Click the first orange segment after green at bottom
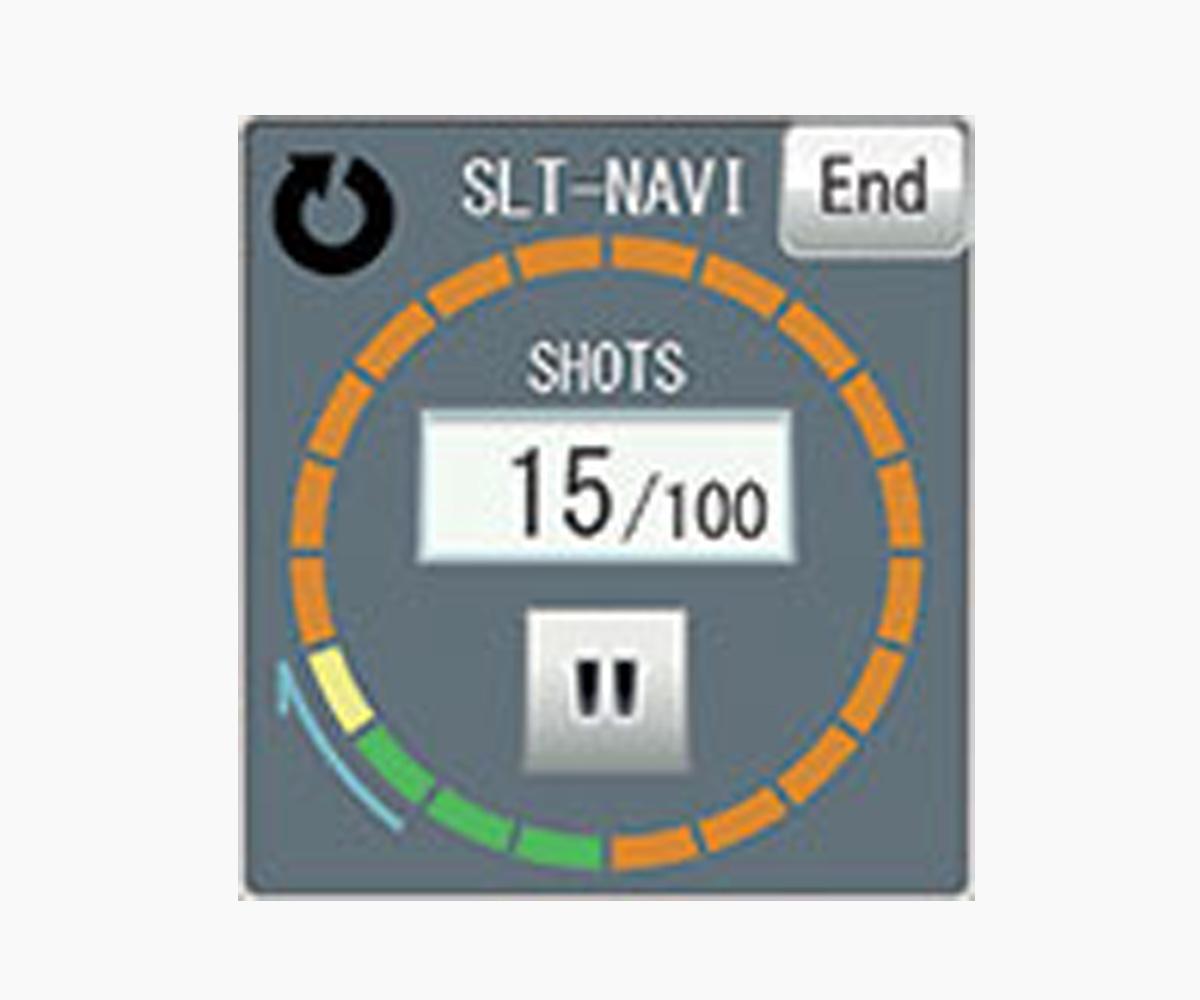1200x1000 pixels. click(654, 848)
